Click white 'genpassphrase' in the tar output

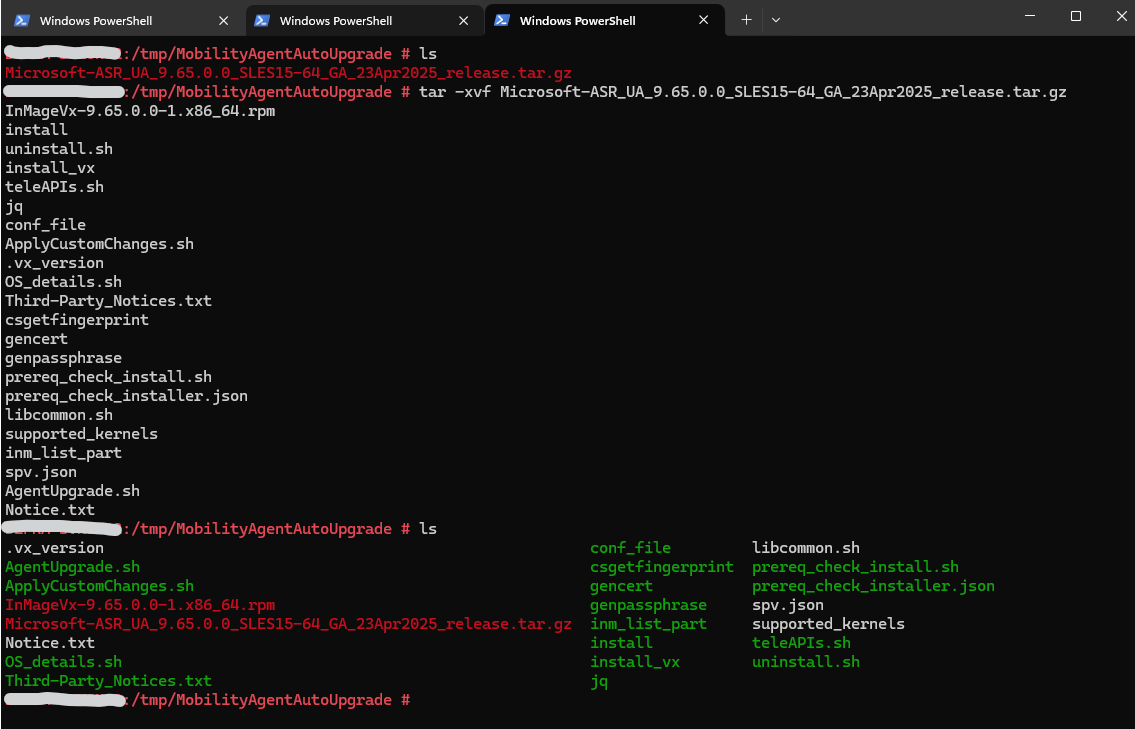(63, 358)
